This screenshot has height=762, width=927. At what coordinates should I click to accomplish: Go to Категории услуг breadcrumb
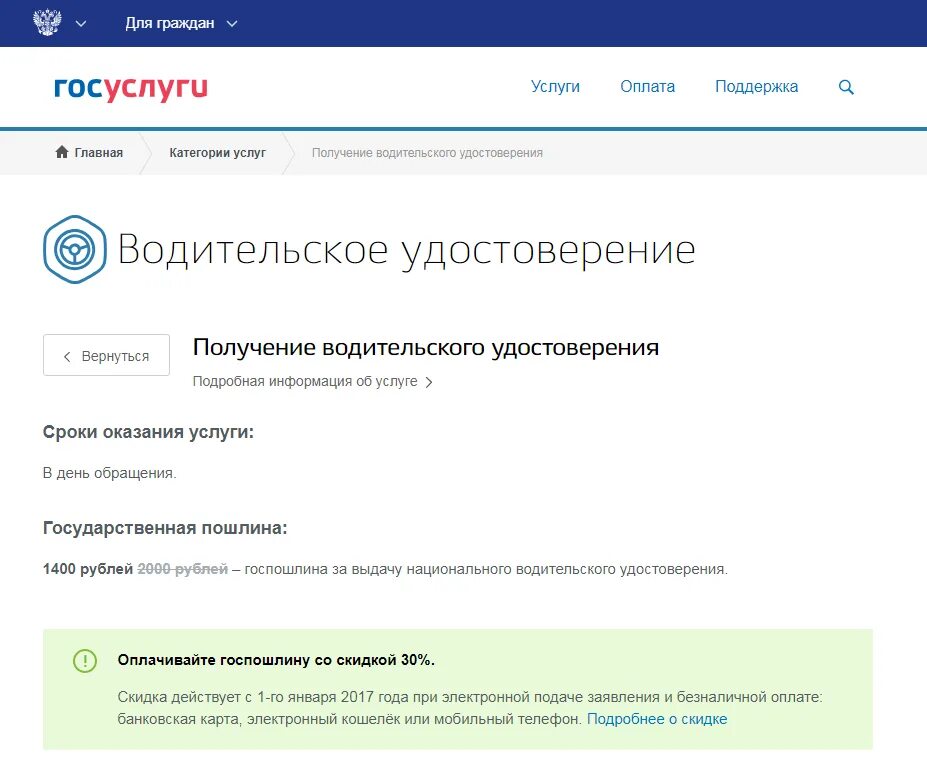218,153
